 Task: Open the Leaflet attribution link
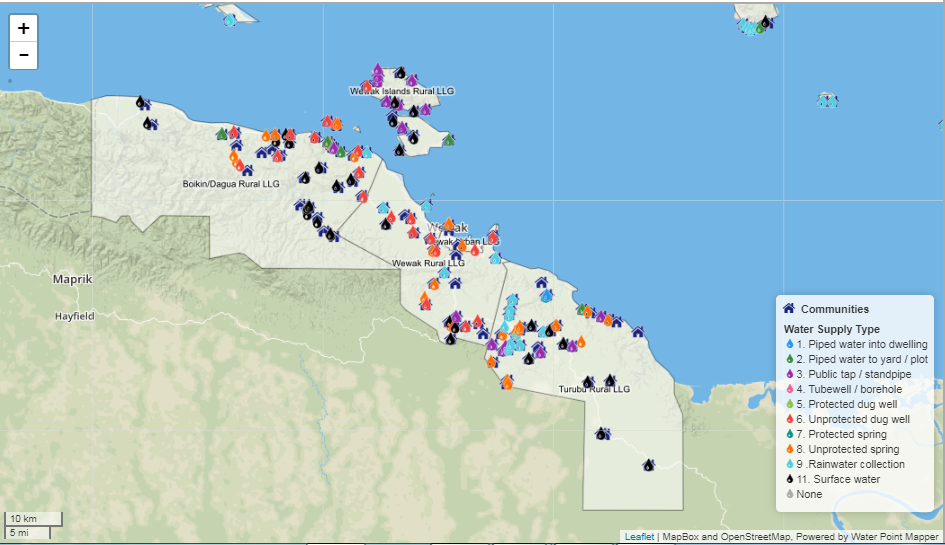(x=639, y=537)
